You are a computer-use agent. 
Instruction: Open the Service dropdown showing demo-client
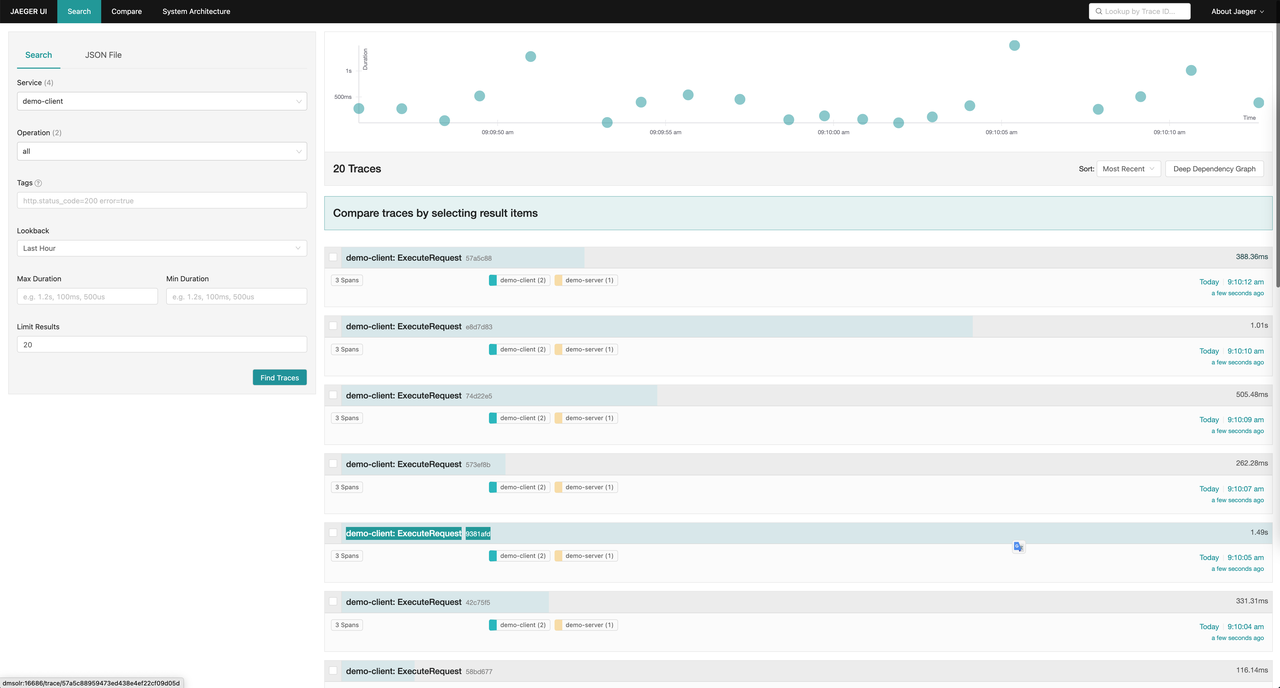[162, 101]
